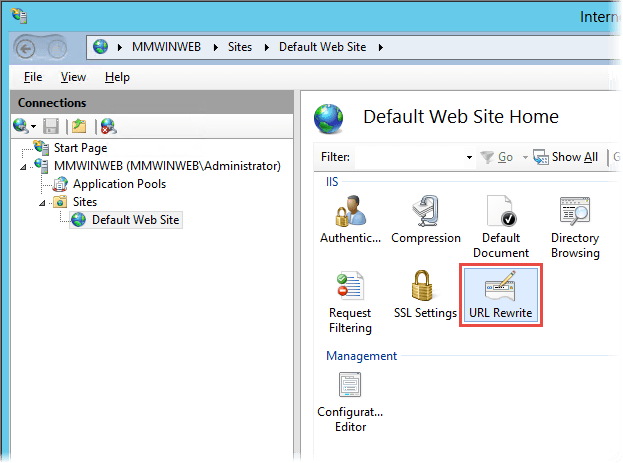The image size is (623, 463).
Task: Open the connect icon's dropdown arrow
Action: [33, 127]
